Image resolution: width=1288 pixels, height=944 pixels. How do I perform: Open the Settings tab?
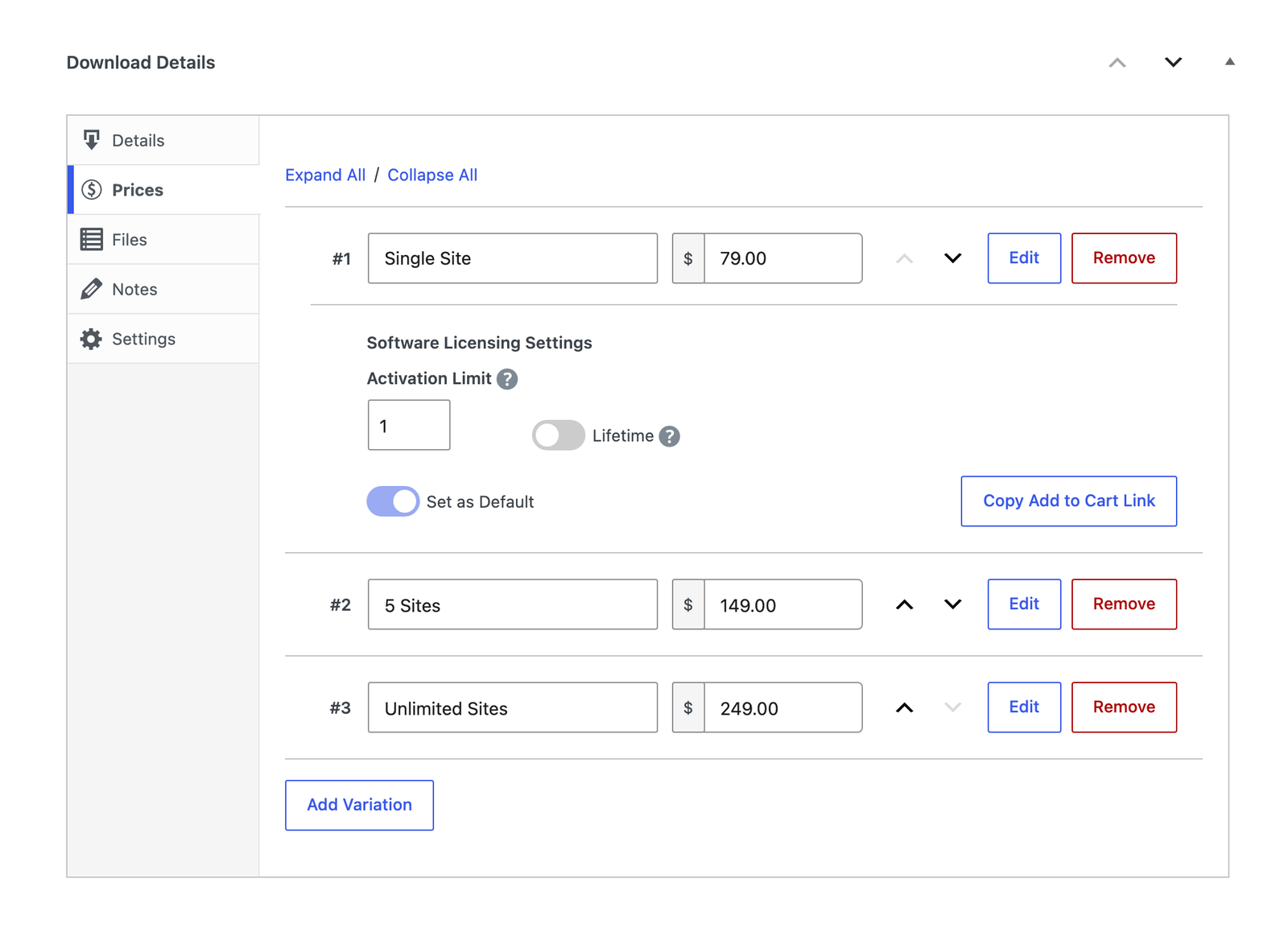tap(163, 339)
